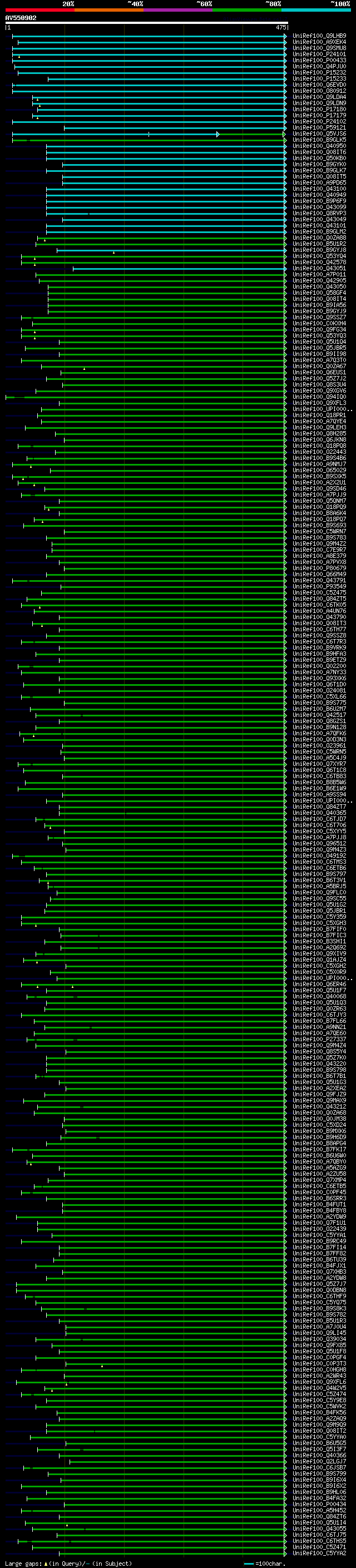Open the hit UniRef100_Q50KB0
Viewport: 356px width, 1568px height.
pyautogui.click(x=319, y=159)
